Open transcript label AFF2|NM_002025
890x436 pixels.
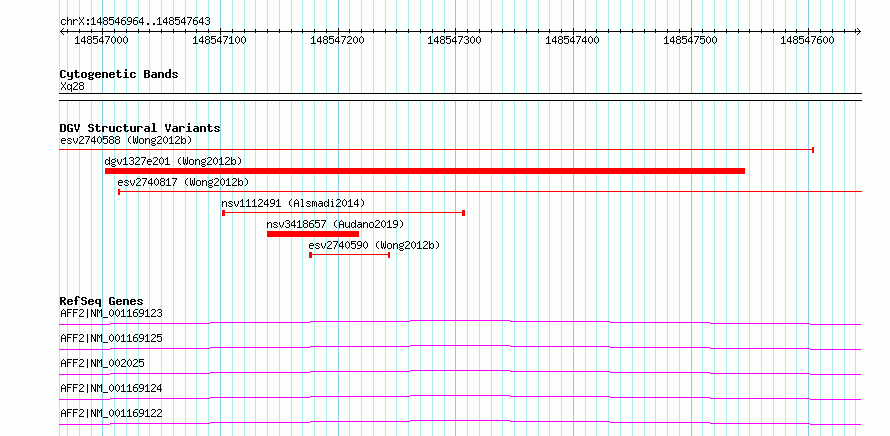click(102, 363)
